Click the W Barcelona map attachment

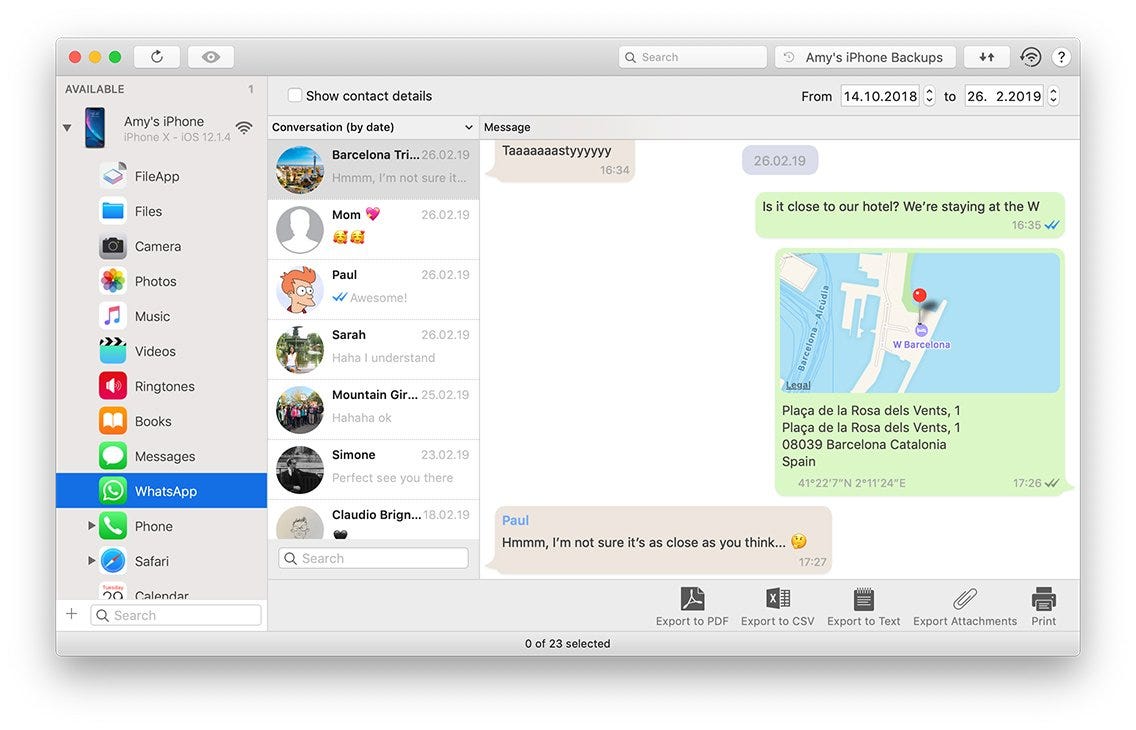tap(920, 323)
